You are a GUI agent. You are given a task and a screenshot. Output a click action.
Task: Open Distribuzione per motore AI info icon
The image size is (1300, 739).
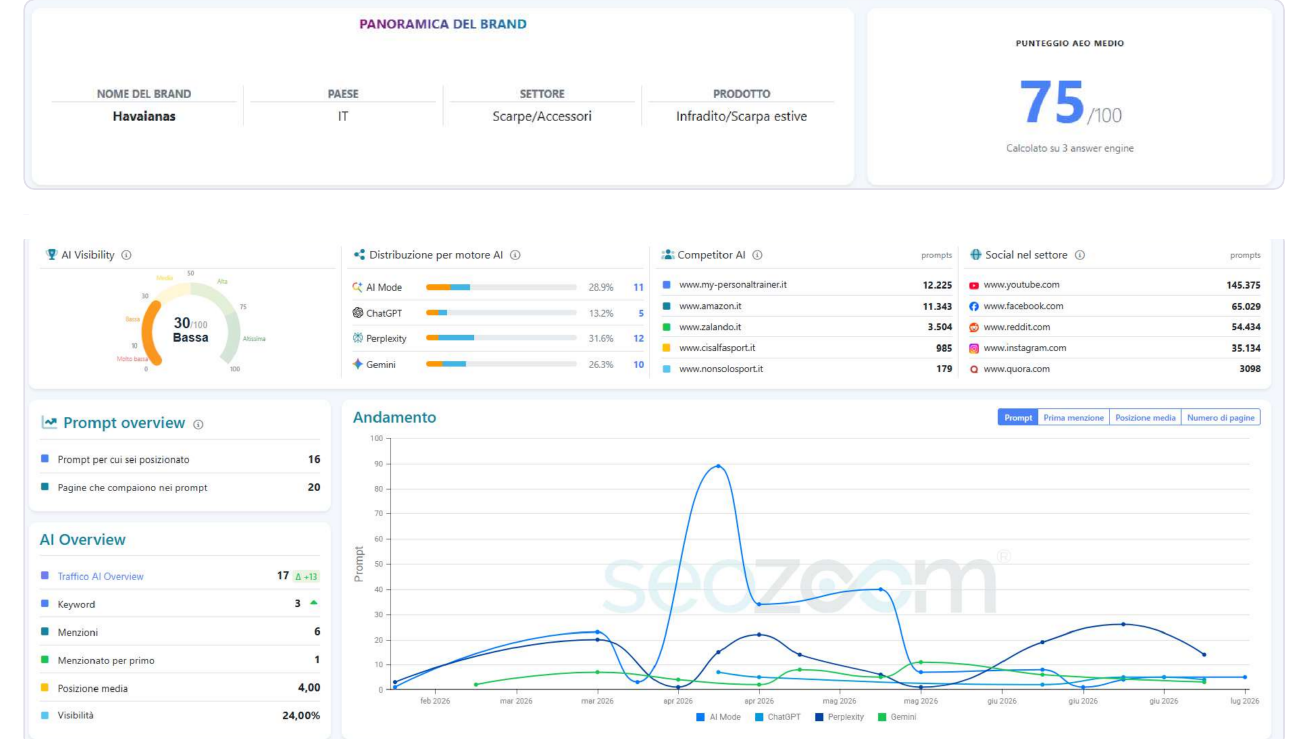point(515,255)
